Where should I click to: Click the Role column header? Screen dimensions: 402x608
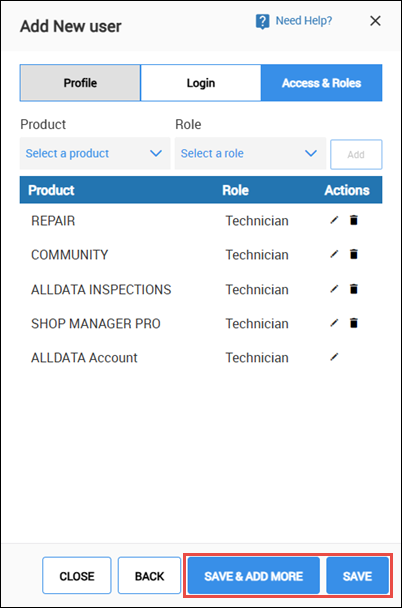point(235,190)
